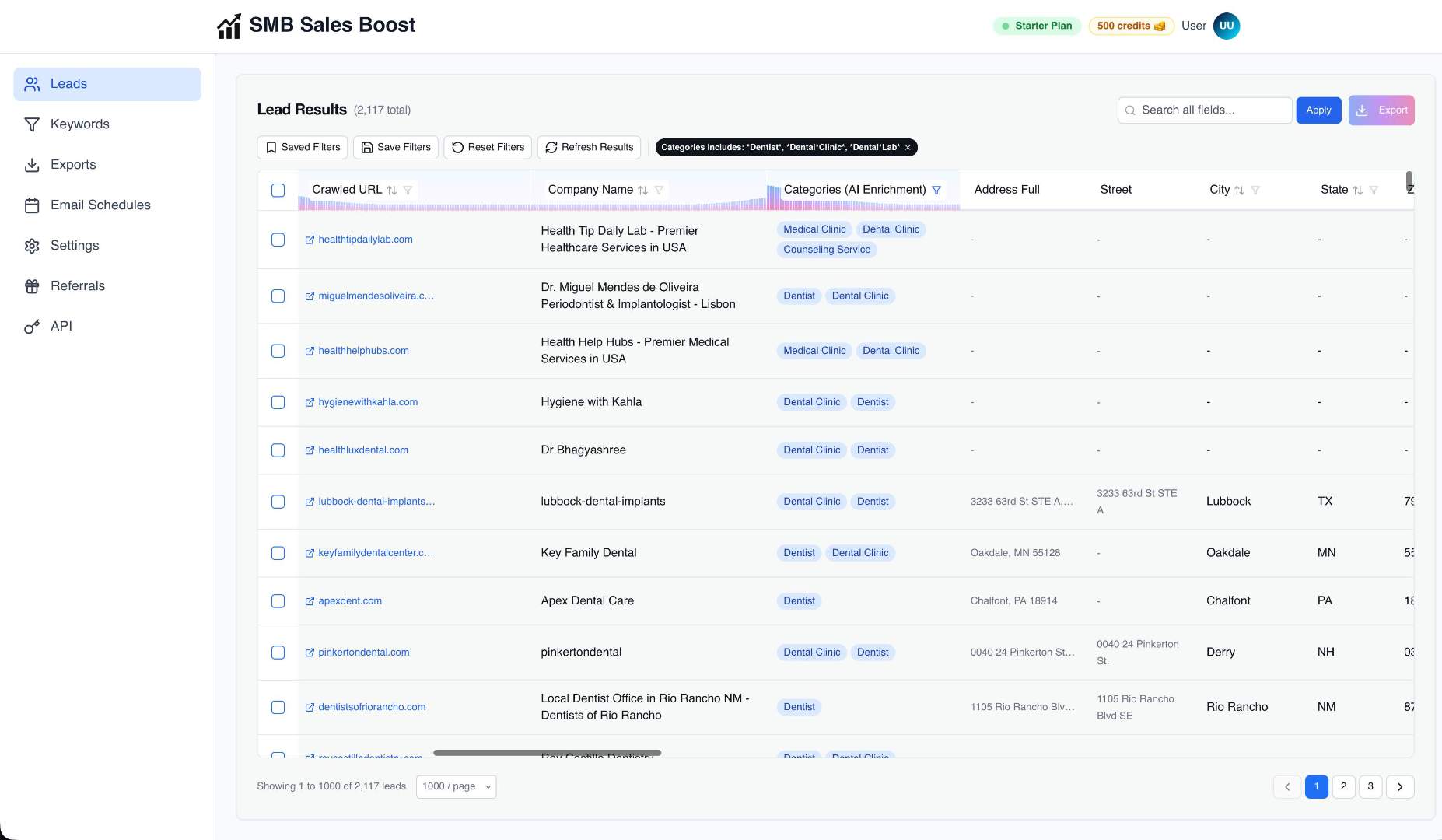Image resolution: width=1442 pixels, height=840 pixels.
Task: Go to page 3 of results
Action: [1370, 786]
